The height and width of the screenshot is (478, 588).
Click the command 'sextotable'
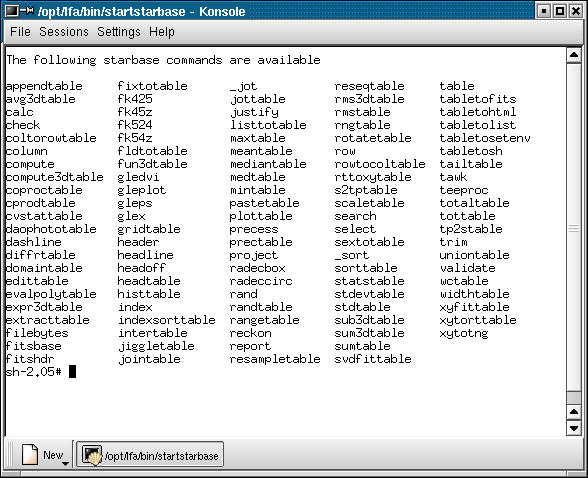click(x=369, y=242)
